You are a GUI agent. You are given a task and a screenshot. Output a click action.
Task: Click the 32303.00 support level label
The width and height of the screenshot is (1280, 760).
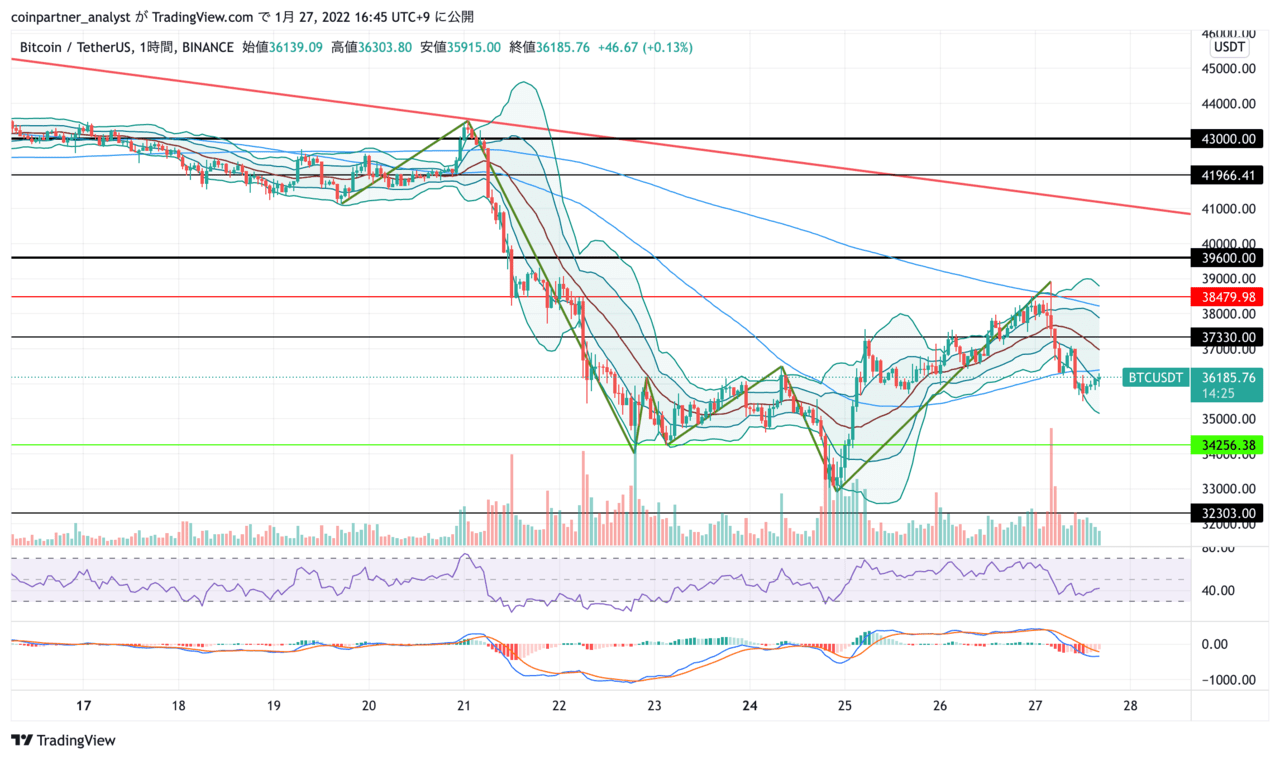coord(1227,513)
